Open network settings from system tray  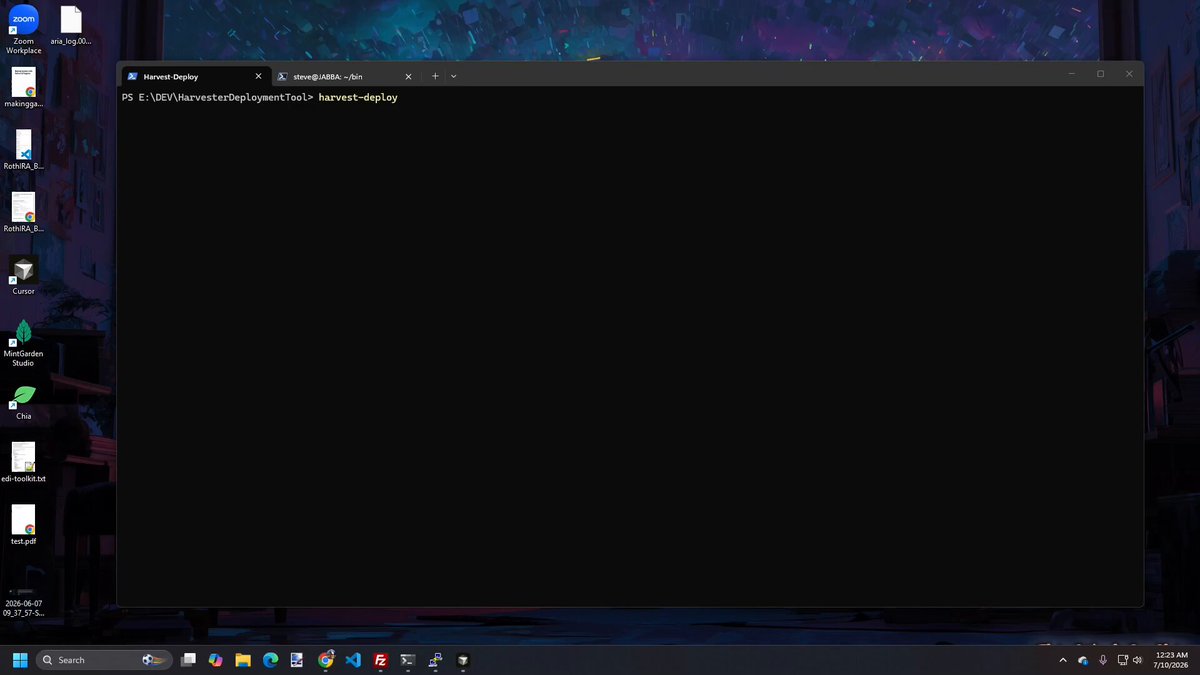1122,660
